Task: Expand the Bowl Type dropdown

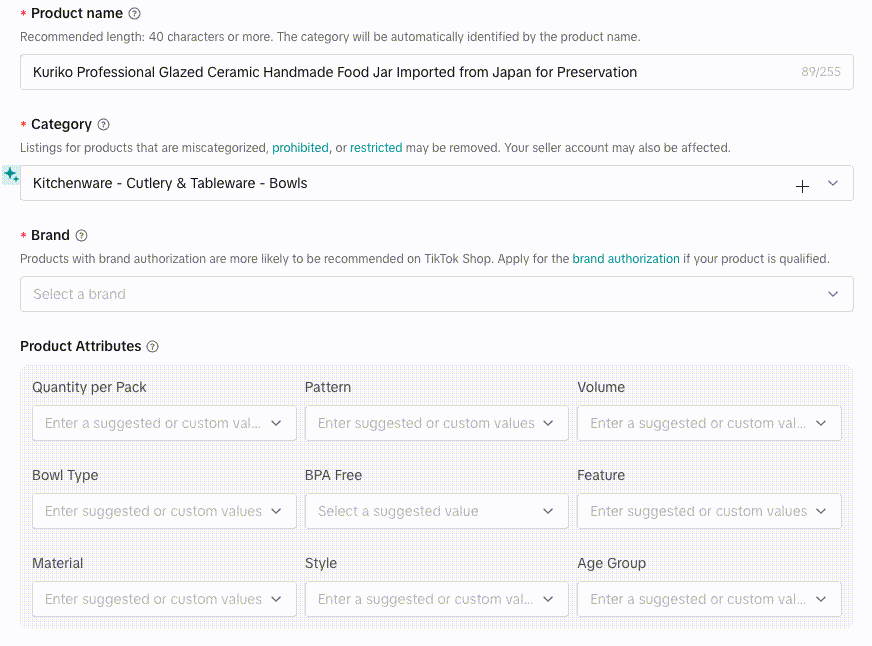Action: [x=164, y=511]
